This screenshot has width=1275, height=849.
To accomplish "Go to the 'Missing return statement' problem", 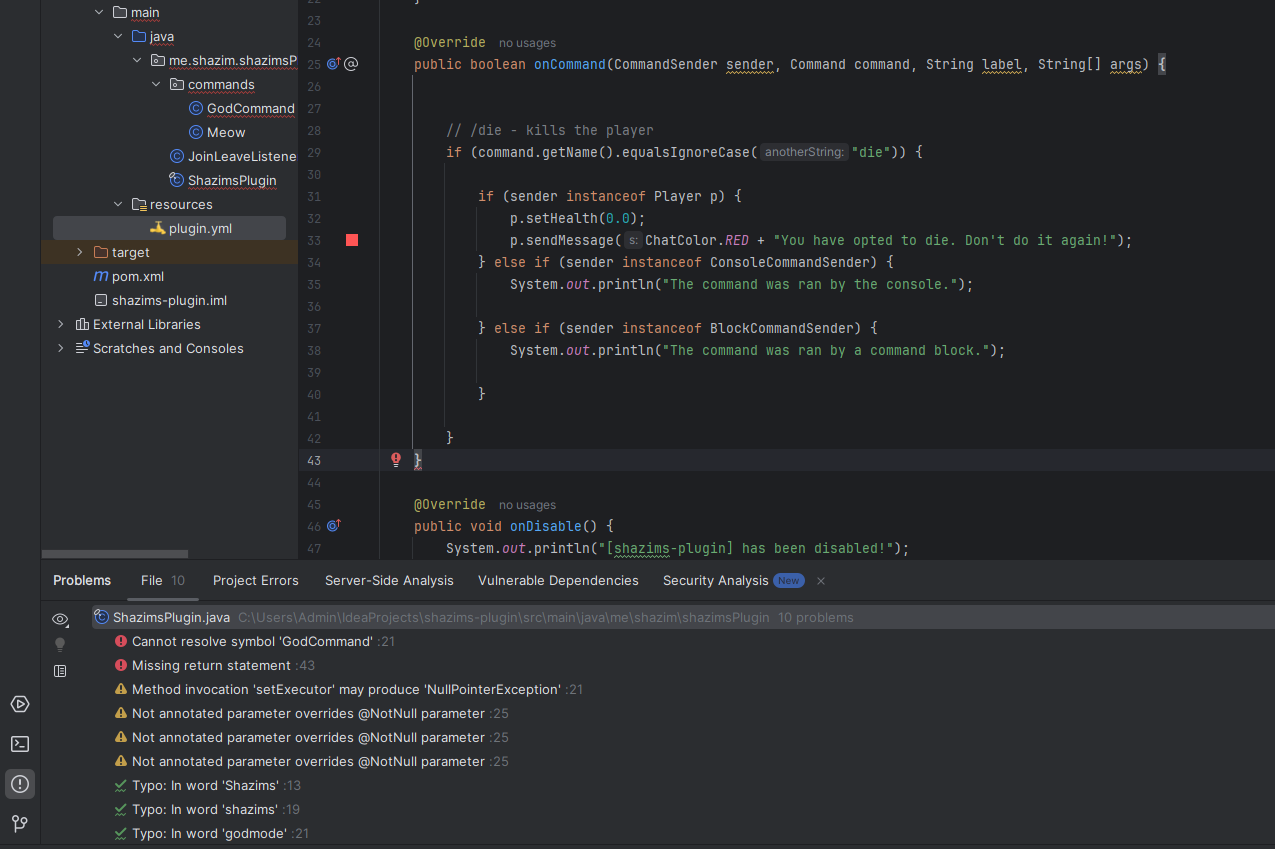I will (211, 666).
